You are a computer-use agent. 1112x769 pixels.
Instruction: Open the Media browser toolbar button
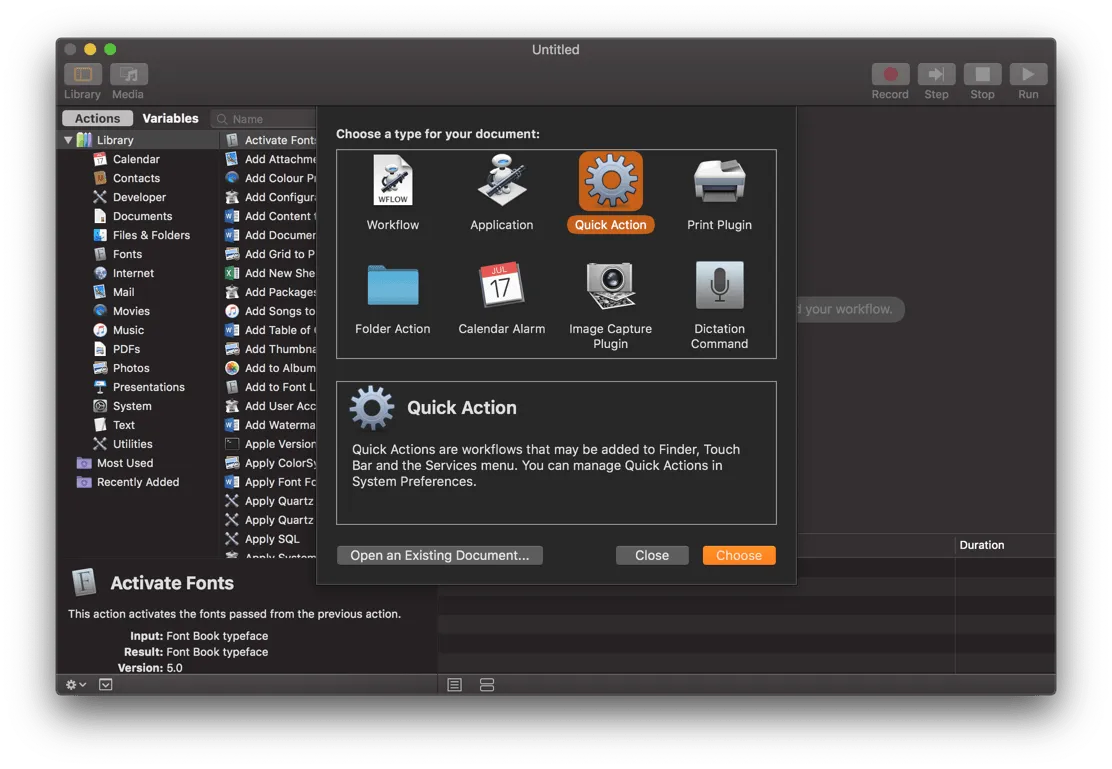click(128, 74)
